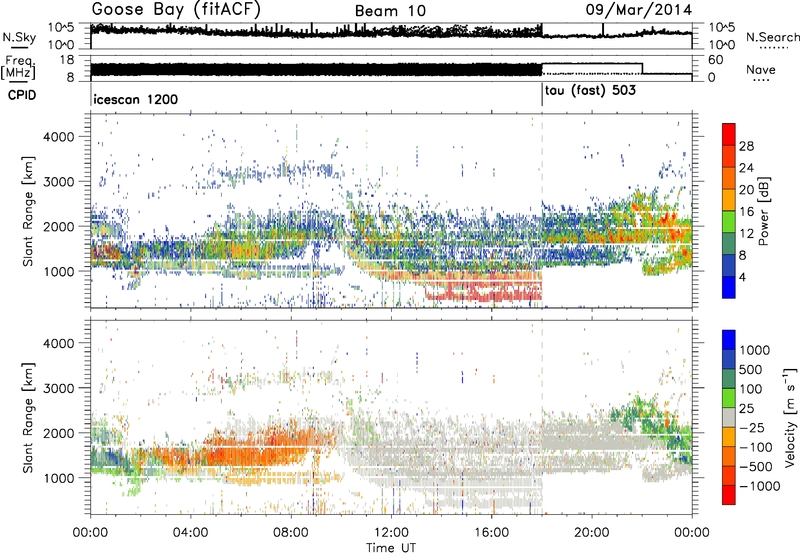Click the '08:00' time axis tick label
The height and width of the screenshot is (554, 800).
coord(291,533)
